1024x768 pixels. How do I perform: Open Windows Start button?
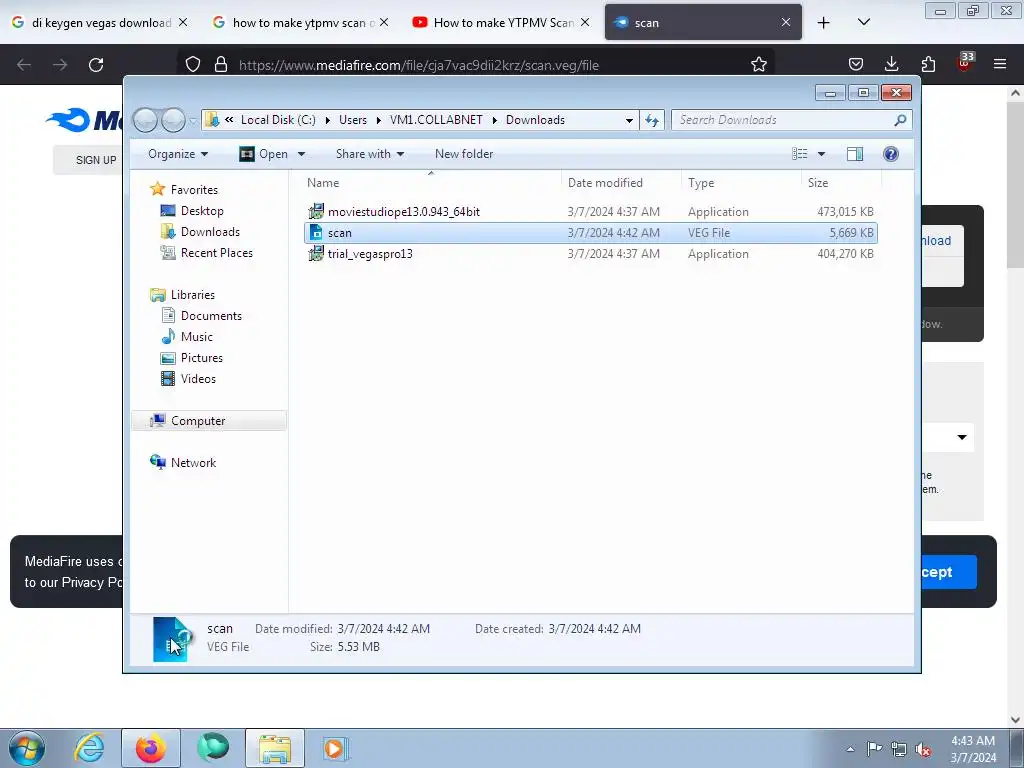coord(27,748)
